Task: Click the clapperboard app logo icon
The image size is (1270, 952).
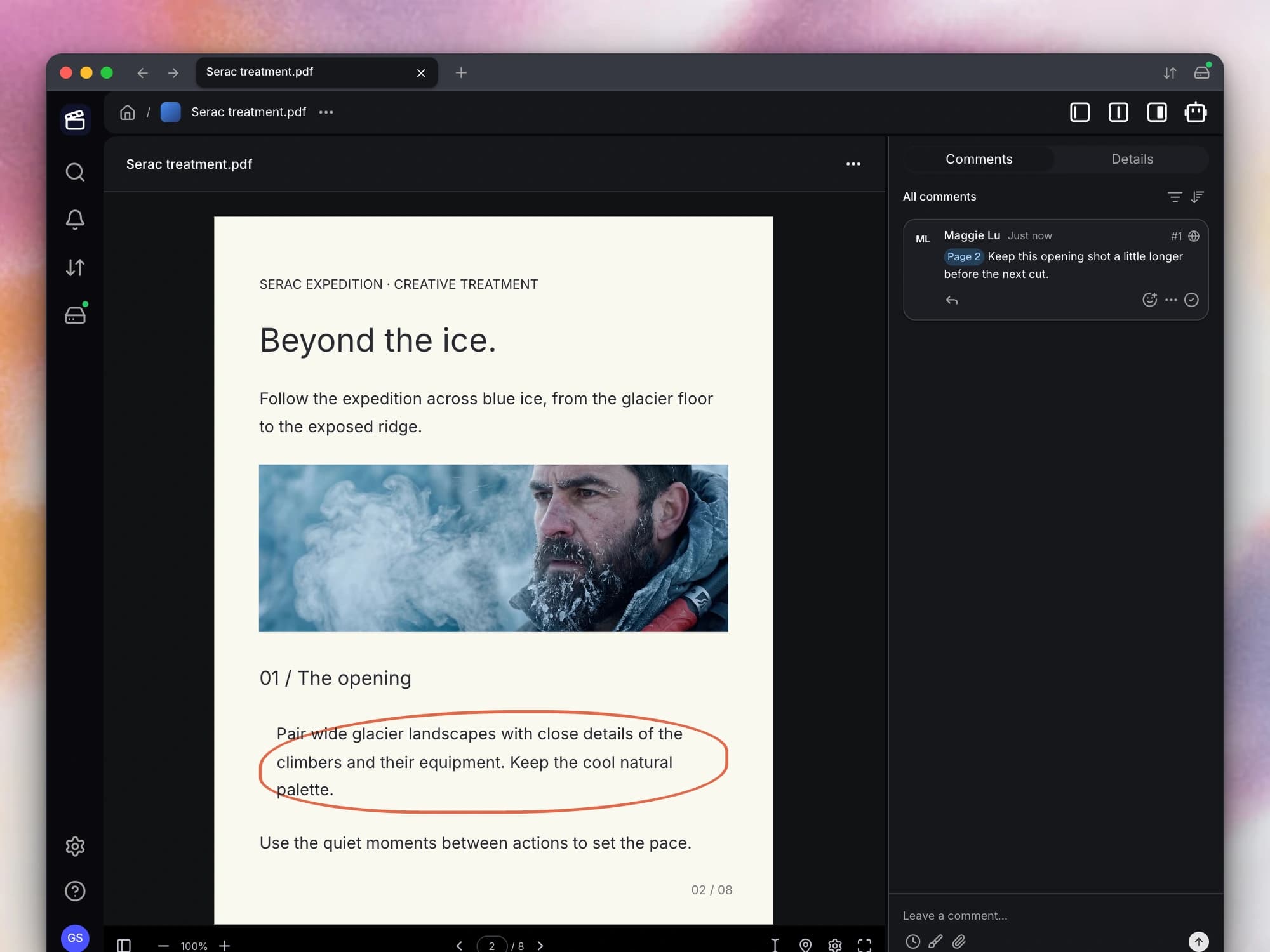Action: (x=75, y=119)
